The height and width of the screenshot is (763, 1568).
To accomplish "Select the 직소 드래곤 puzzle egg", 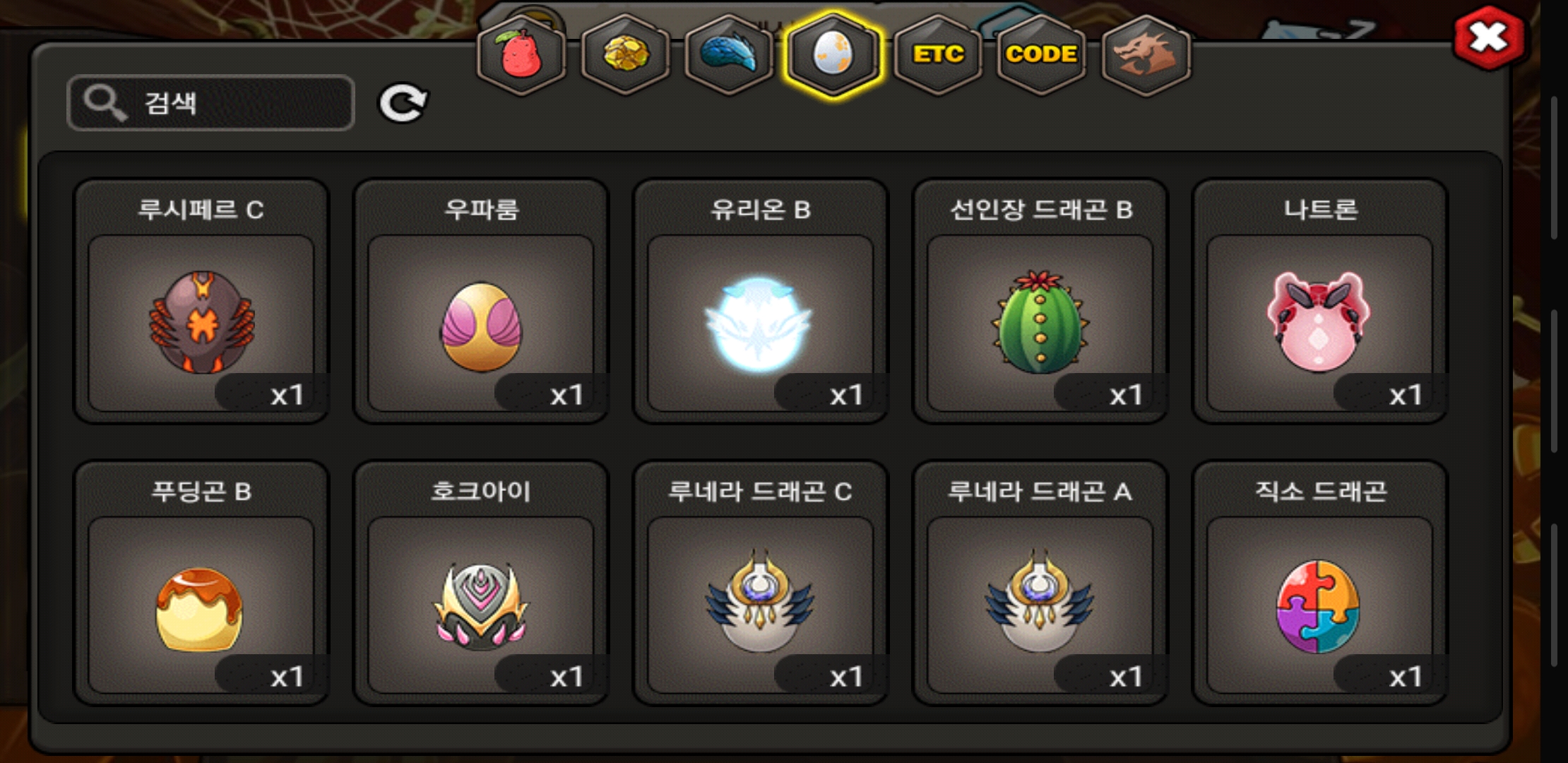I will [x=1320, y=583].
